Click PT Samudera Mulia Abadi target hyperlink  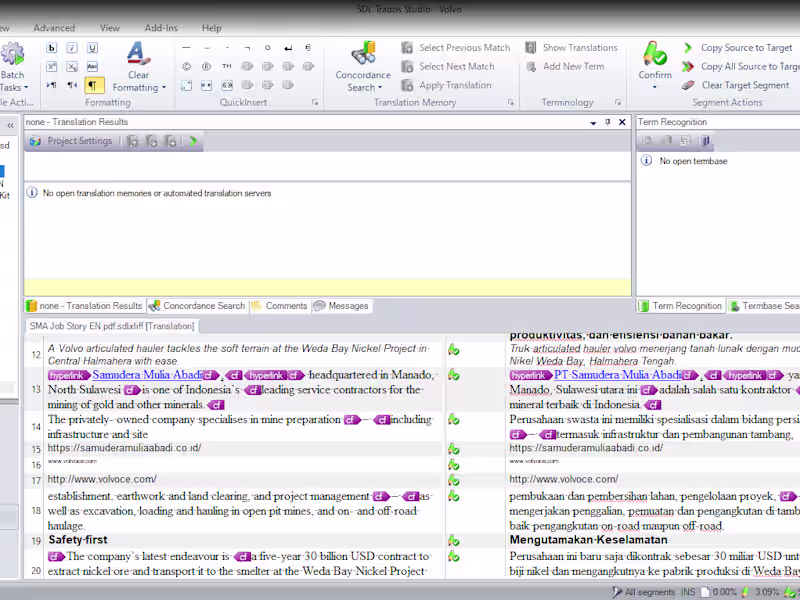tap(617, 375)
